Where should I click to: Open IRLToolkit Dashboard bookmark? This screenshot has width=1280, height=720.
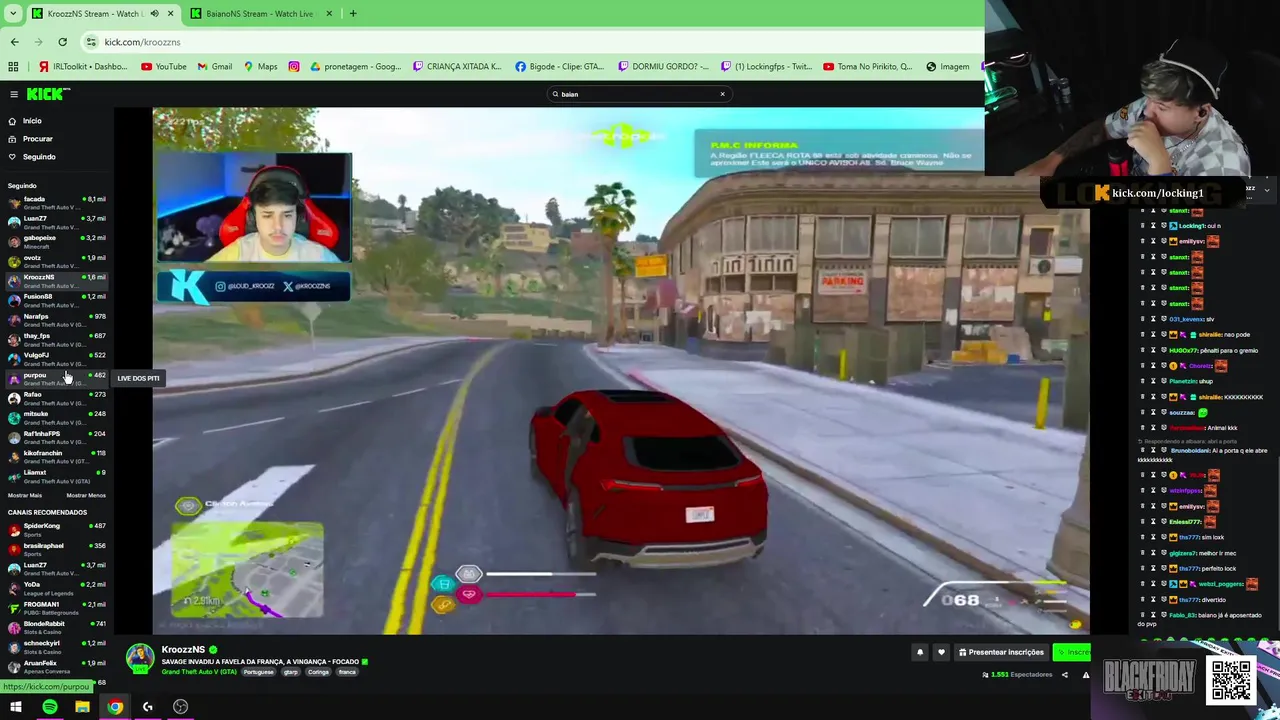pyautogui.click(x=83, y=67)
